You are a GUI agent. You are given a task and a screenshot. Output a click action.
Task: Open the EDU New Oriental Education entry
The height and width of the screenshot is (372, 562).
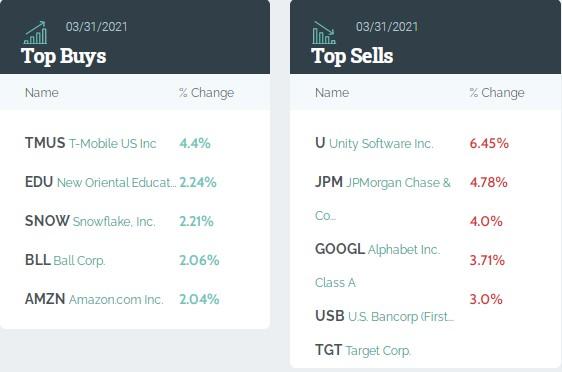100,182
